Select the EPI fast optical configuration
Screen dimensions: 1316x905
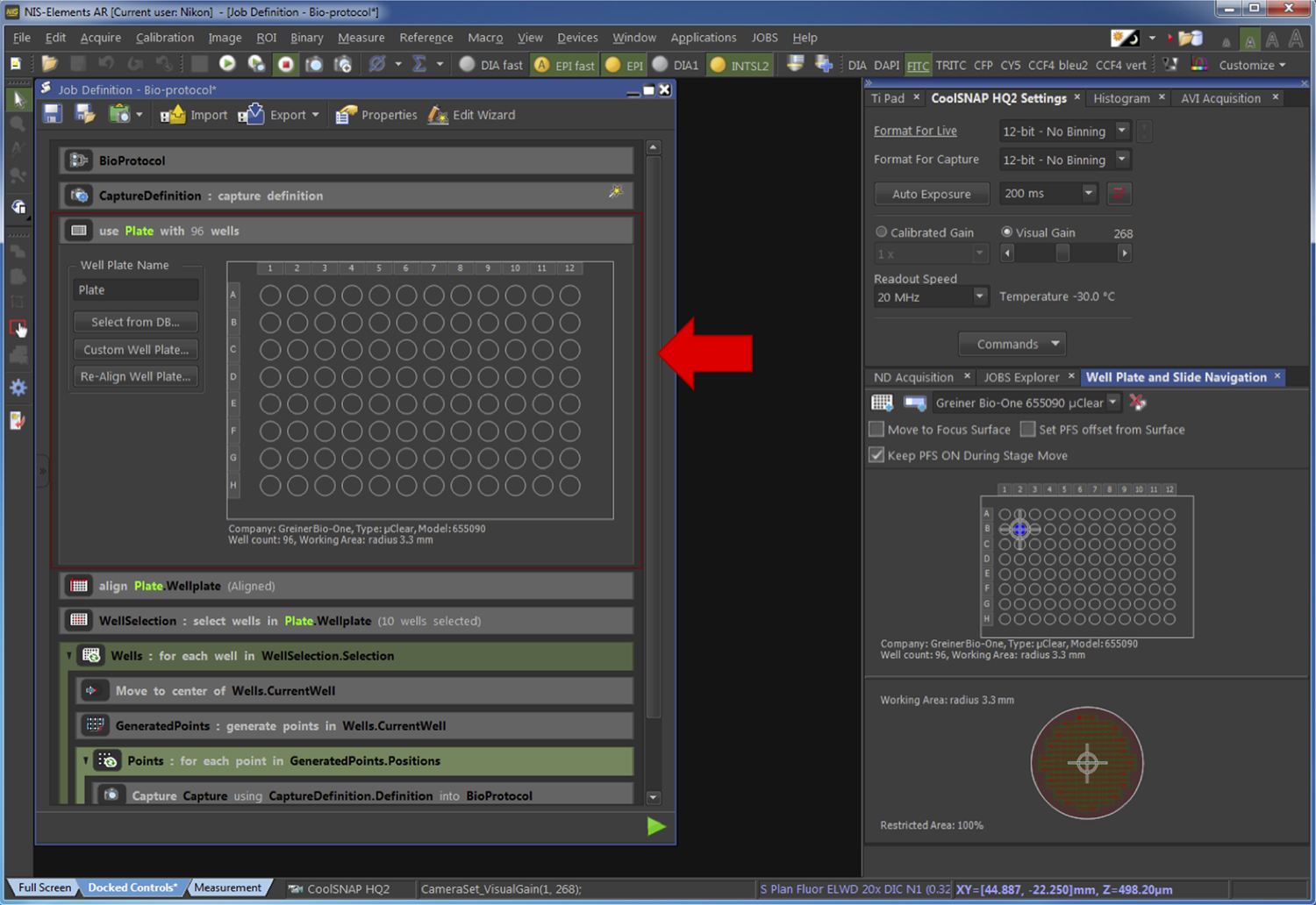(564, 65)
